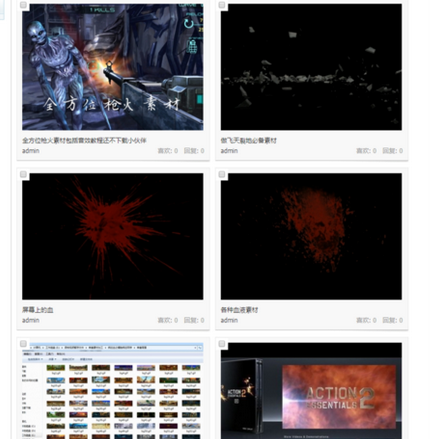The width and height of the screenshot is (431, 439).
Task: Tick the checkbox on the gunfire material card
Action: click(x=23, y=5)
